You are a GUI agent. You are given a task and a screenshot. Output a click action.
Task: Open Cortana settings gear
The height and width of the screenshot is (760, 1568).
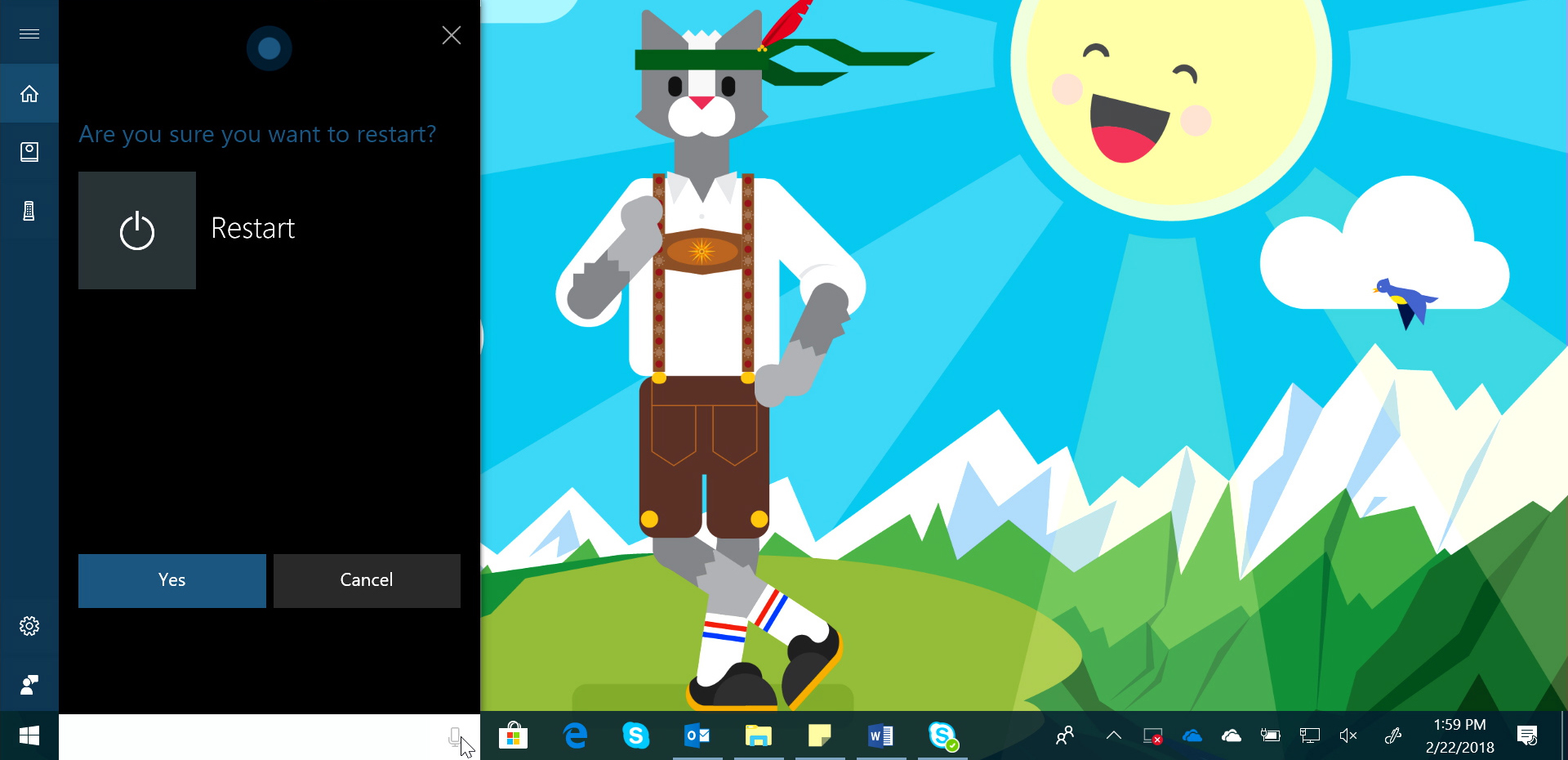[x=29, y=626]
